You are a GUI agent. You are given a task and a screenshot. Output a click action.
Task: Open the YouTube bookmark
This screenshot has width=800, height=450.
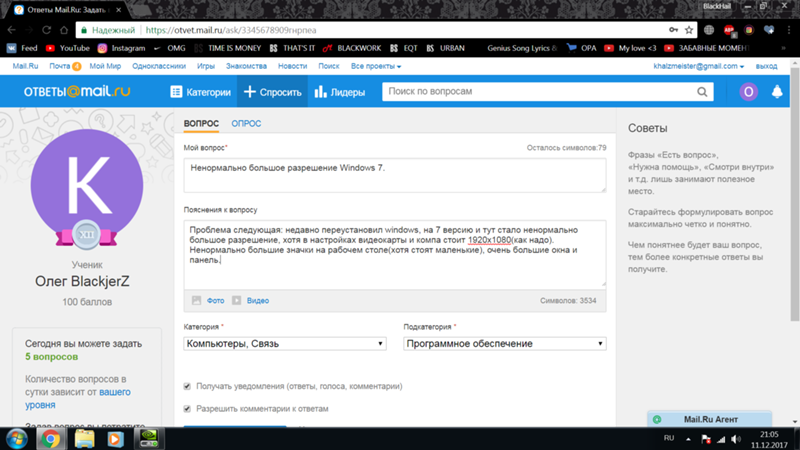(68, 48)
